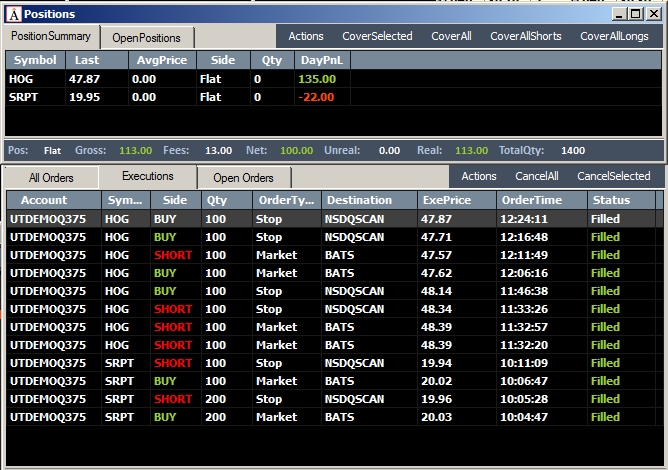Maximize the Positions window
Screen dimensions: 668x470
coord(636,14)
